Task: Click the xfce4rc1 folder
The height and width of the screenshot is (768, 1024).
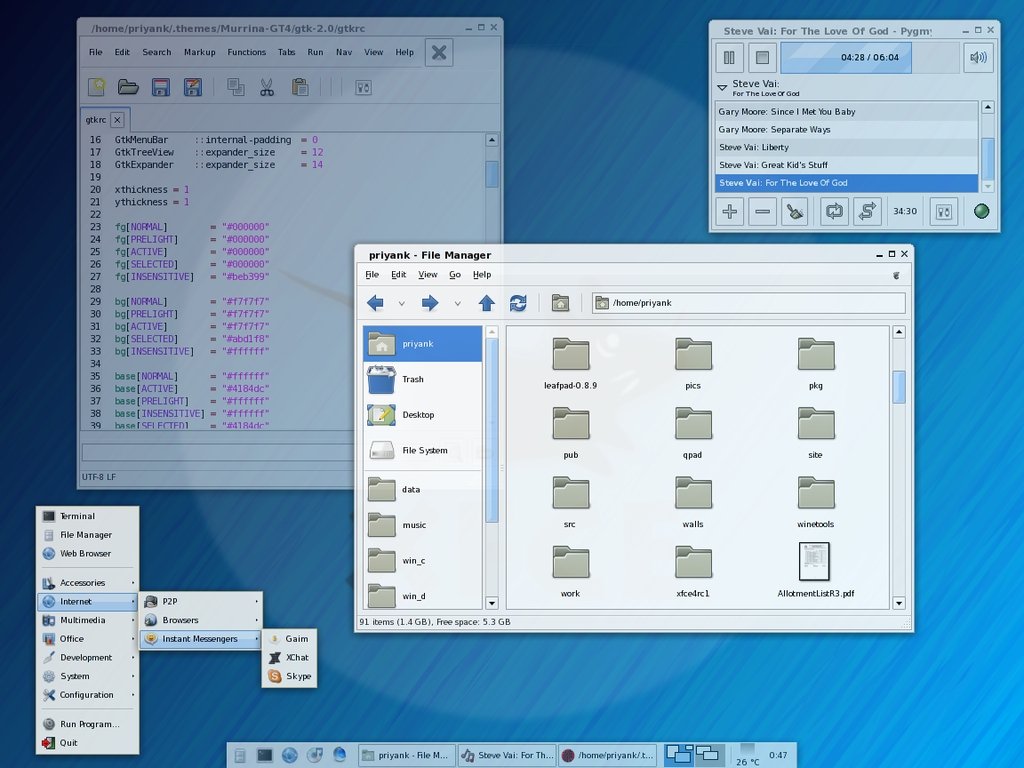Action: (693, 571)
